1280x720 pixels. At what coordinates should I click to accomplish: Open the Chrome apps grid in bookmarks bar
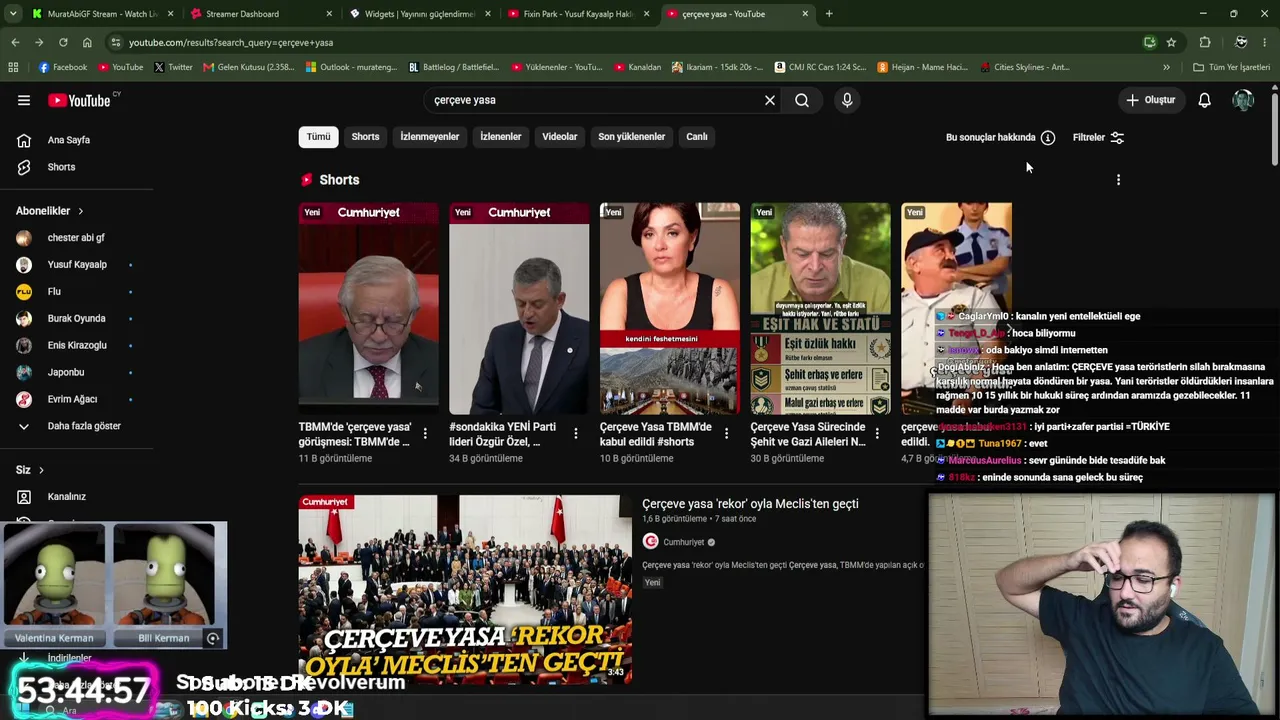click(13, 67)
